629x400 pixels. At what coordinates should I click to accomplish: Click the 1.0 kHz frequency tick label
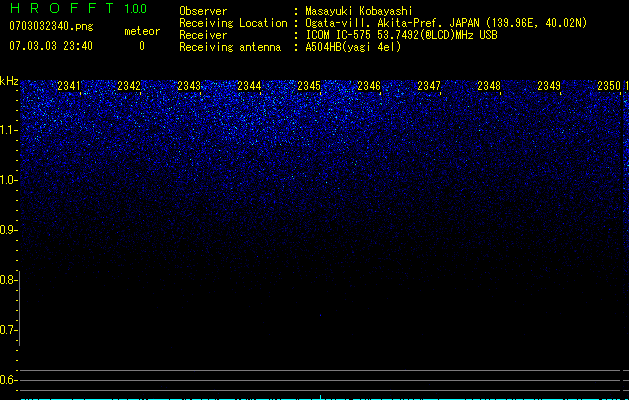[8, 180]
